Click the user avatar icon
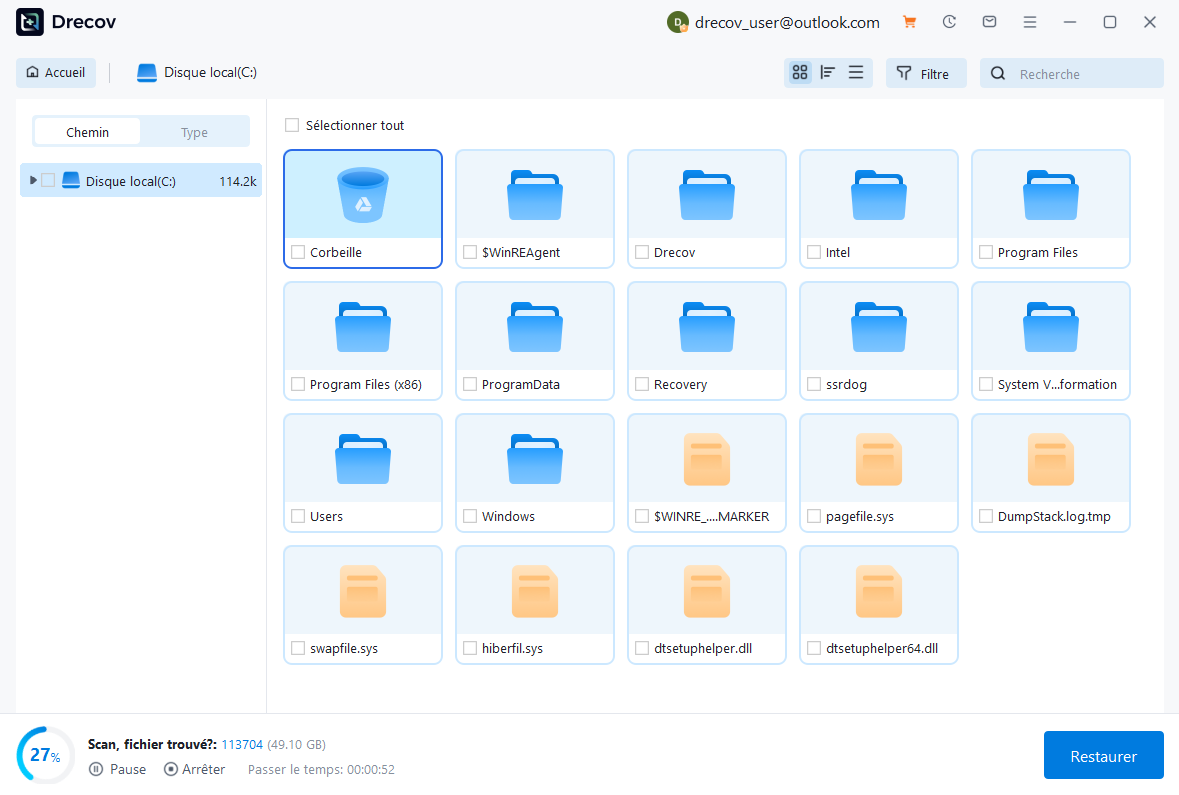The image size is (1179, 795). click(x=677, y=23)
